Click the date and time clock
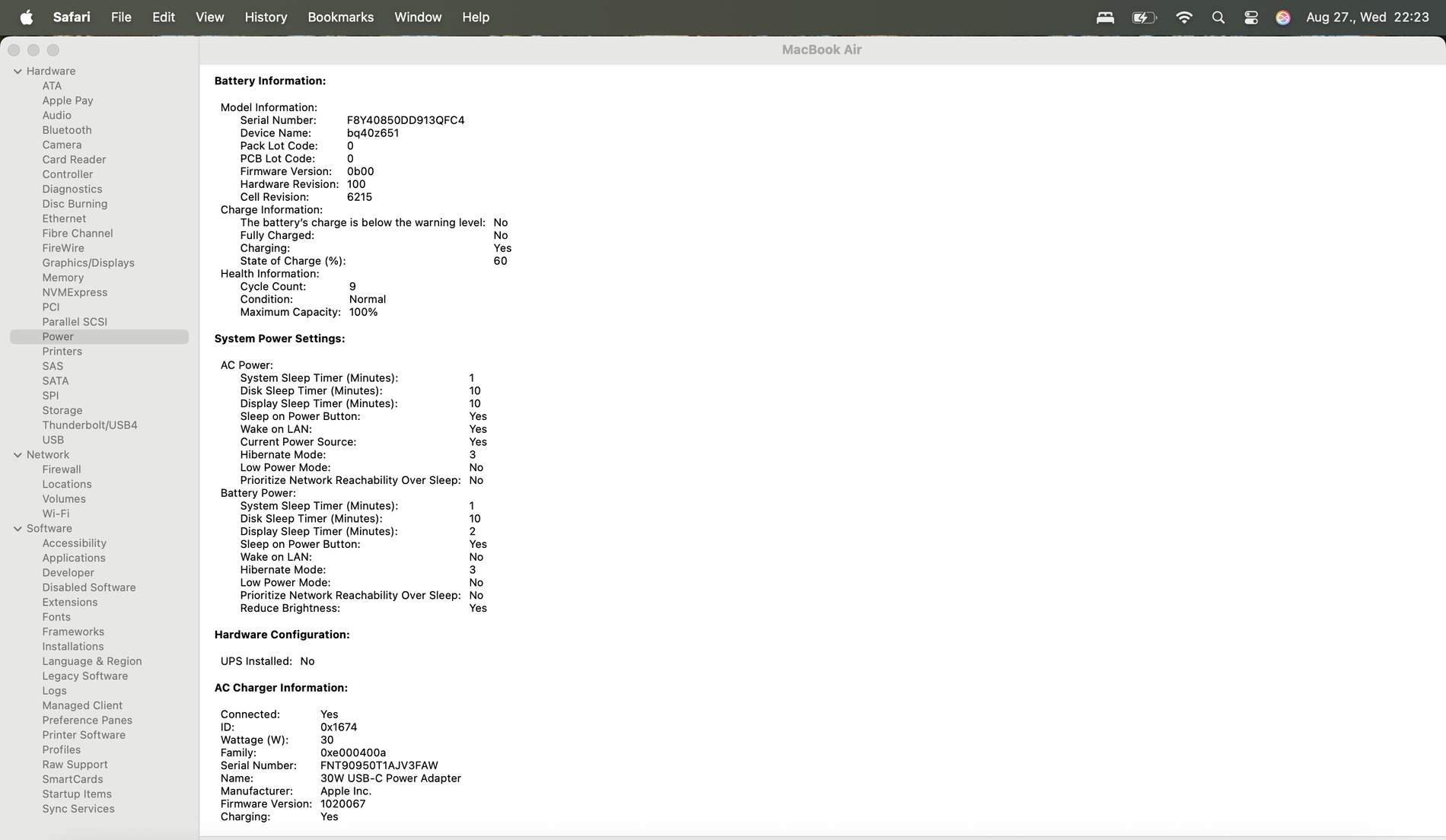The width and height of the screenshot is (1446, 840). (1368, 17)
